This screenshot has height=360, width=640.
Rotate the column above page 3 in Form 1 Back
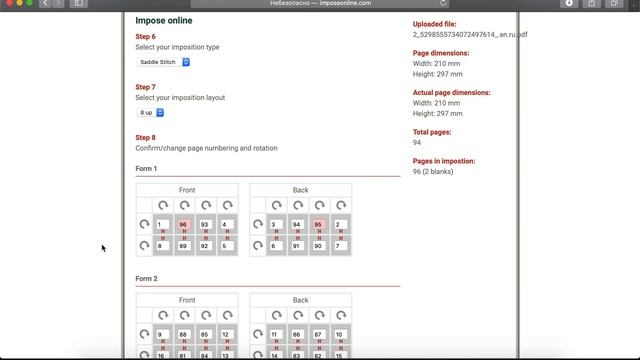point(276,205)
